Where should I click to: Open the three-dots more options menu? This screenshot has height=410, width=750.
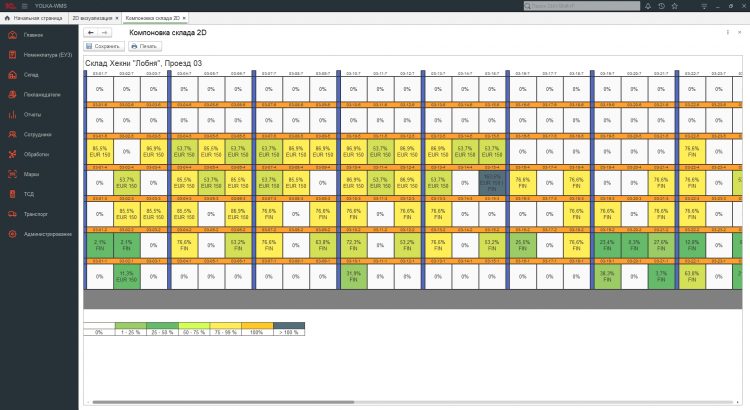727,33
